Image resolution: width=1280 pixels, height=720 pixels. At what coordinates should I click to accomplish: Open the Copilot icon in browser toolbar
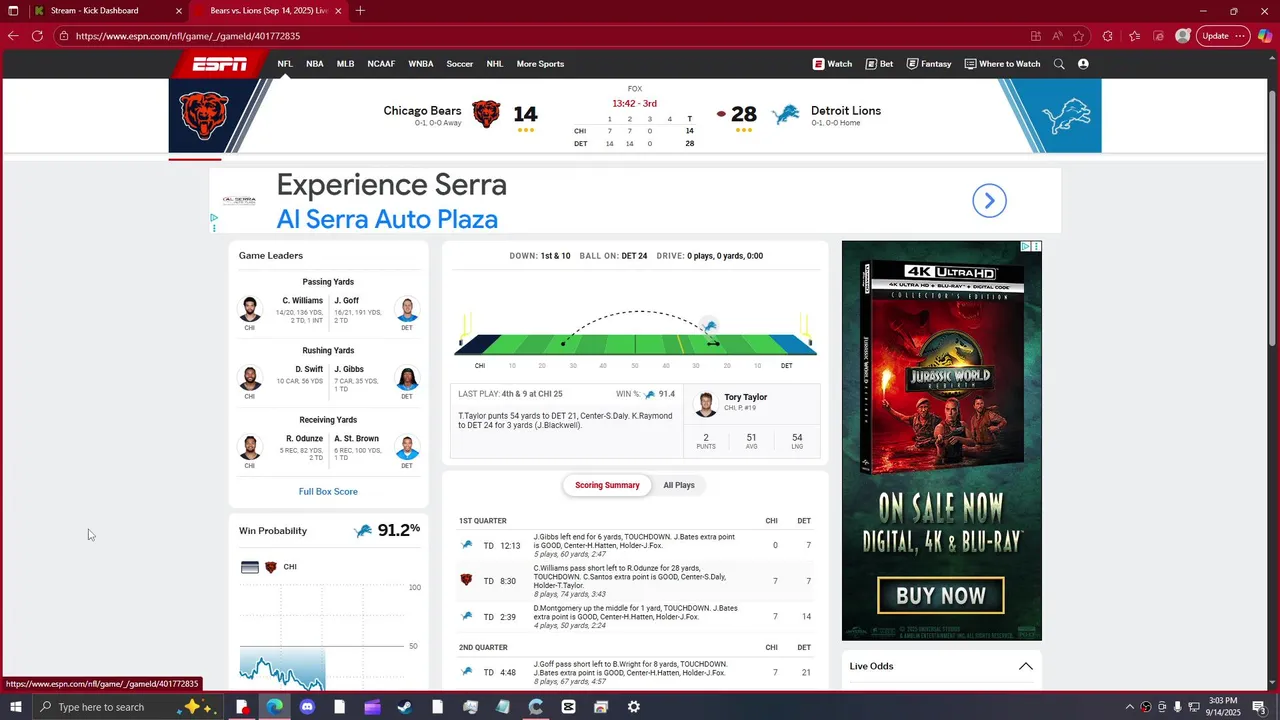(1265, 36)
